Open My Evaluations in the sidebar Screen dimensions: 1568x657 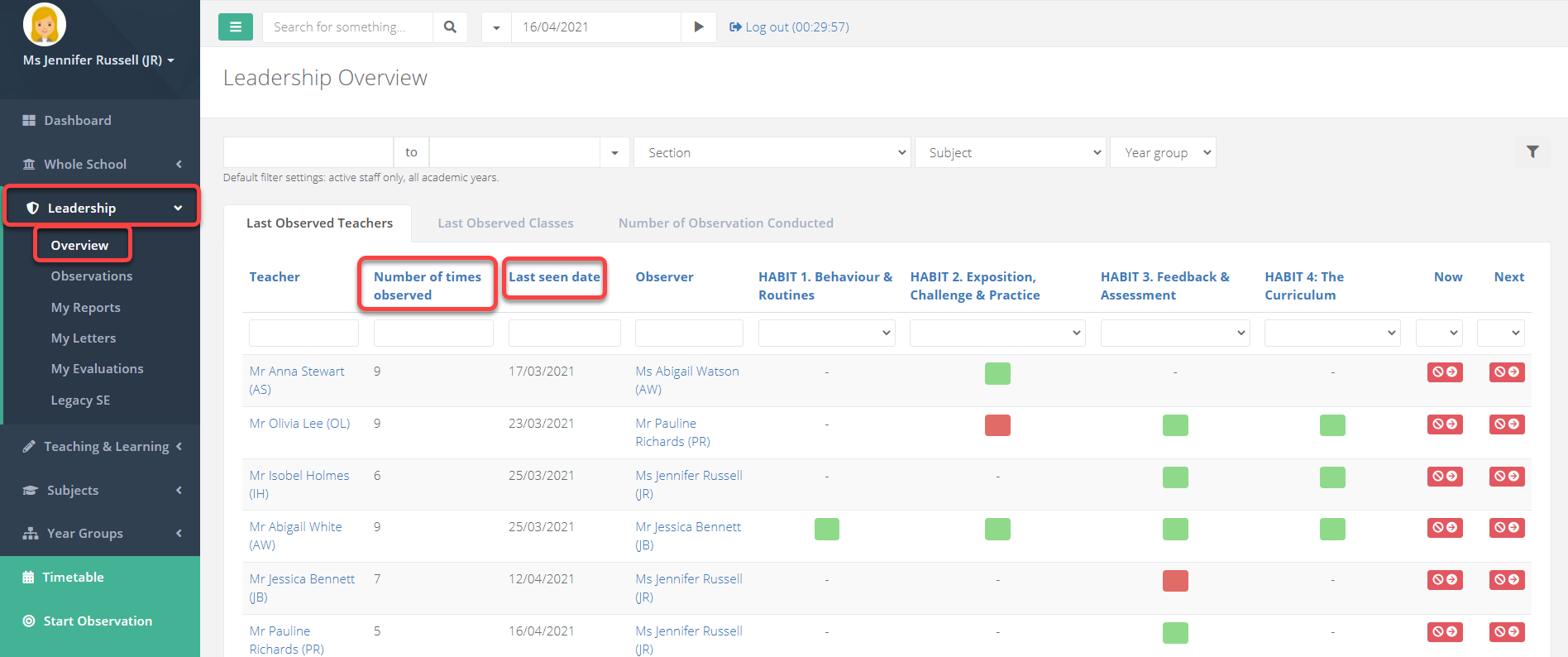98,368
